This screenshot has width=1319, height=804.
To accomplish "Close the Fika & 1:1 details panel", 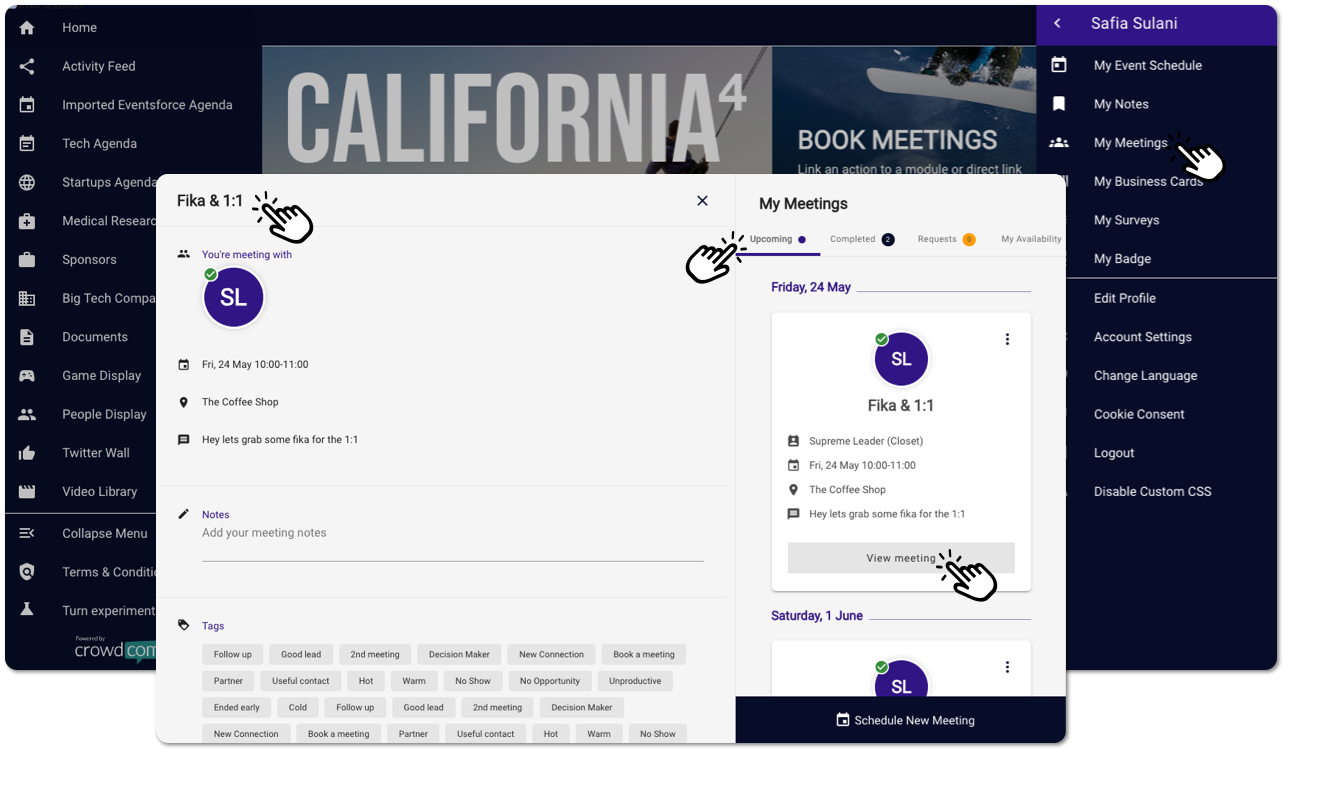I will tap(702, 201).
